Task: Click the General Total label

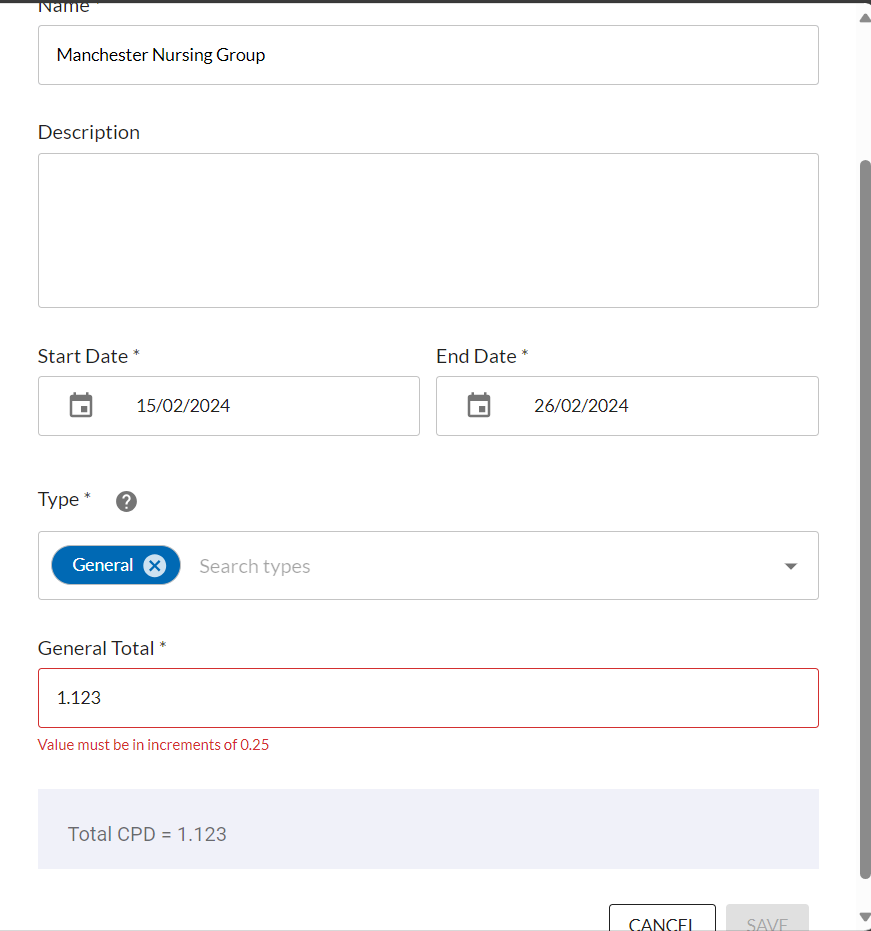Action: click(x=96, y=648)
